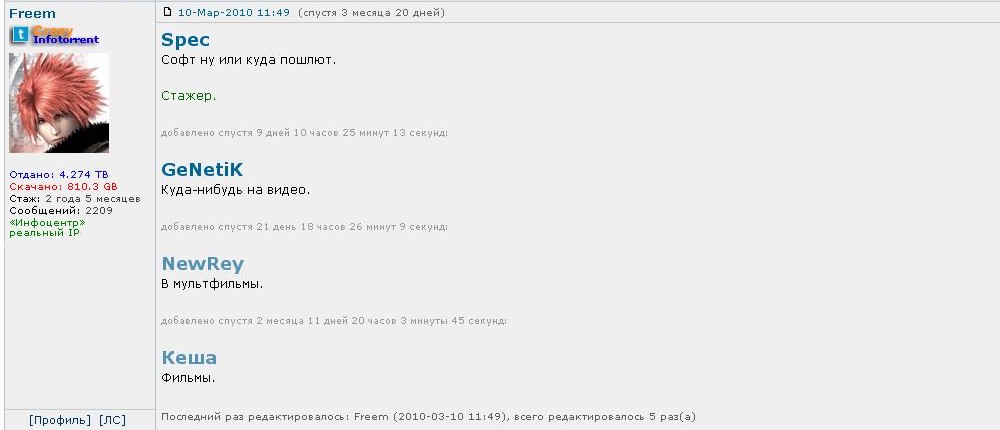
Task: Click the Сообщений: 2209 message count
Action: click(61, 210)
